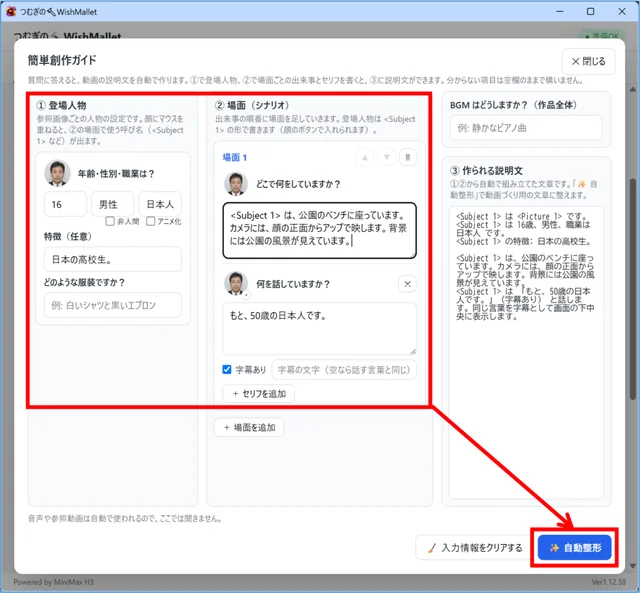Click the 閉じる close button of the guide
Viewport: 640px width, 593px height.
tap(588, 62)
